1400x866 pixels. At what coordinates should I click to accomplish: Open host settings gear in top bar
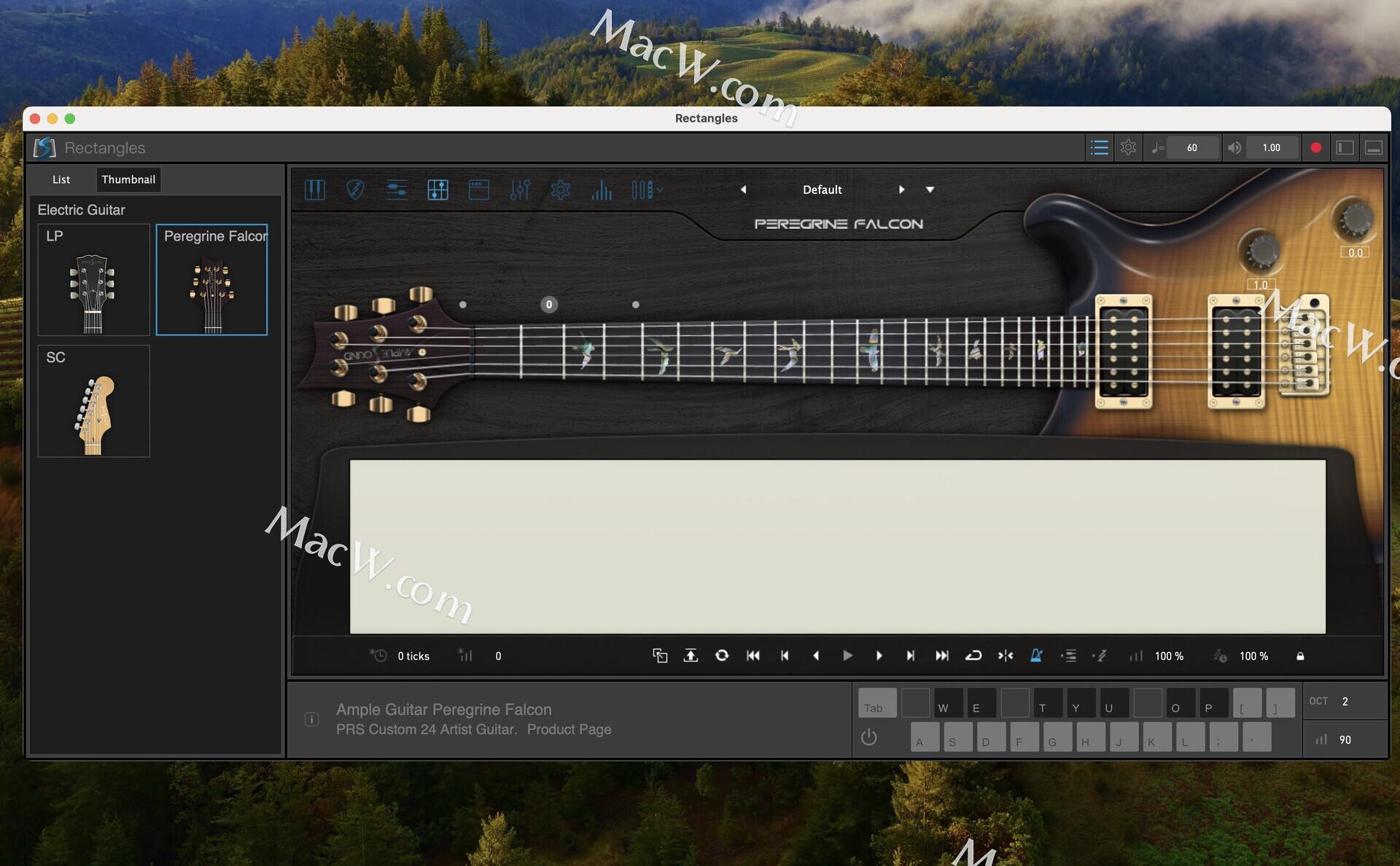pyautogui.click(x=1128, y=148)
